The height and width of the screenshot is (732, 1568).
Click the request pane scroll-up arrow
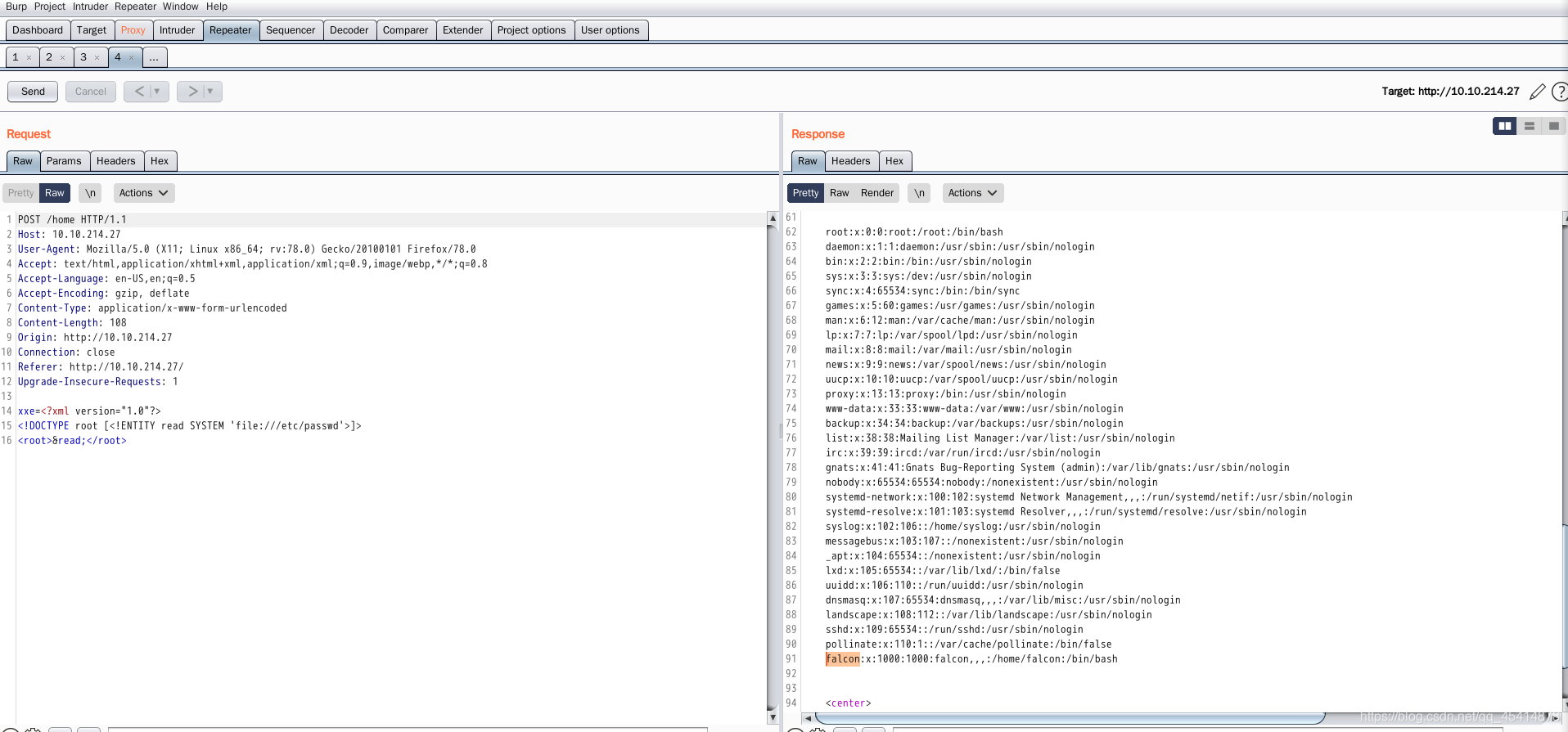773,218
